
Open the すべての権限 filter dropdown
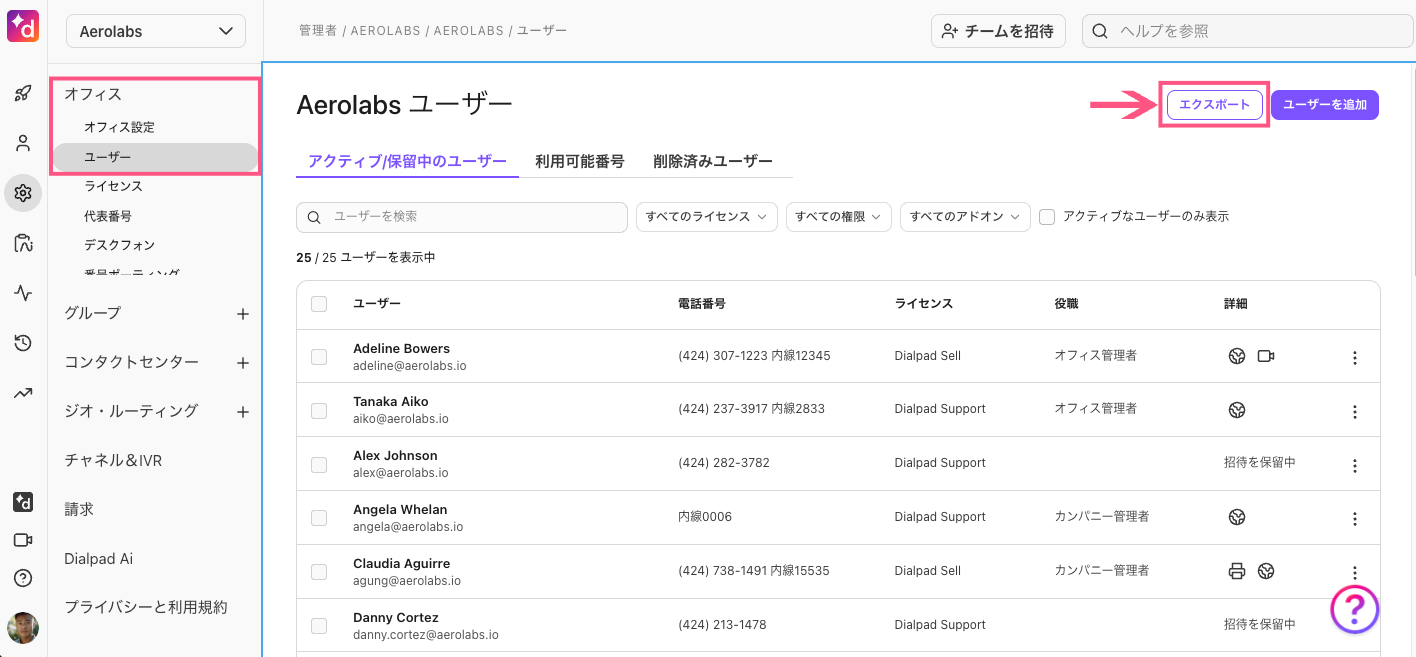coord(839,217)
